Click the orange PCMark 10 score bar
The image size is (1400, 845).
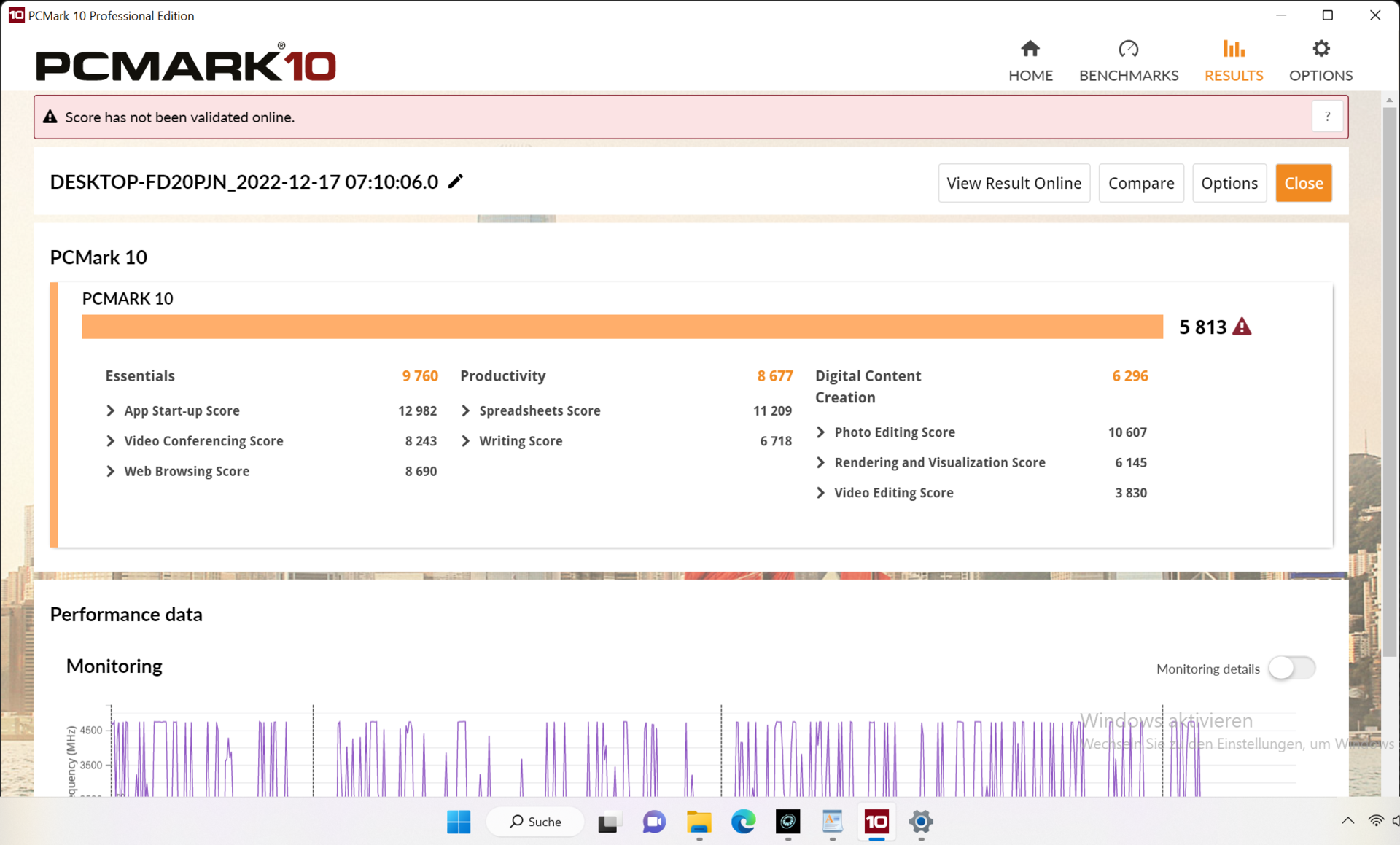pyautogui.click(x=622, y=327)
